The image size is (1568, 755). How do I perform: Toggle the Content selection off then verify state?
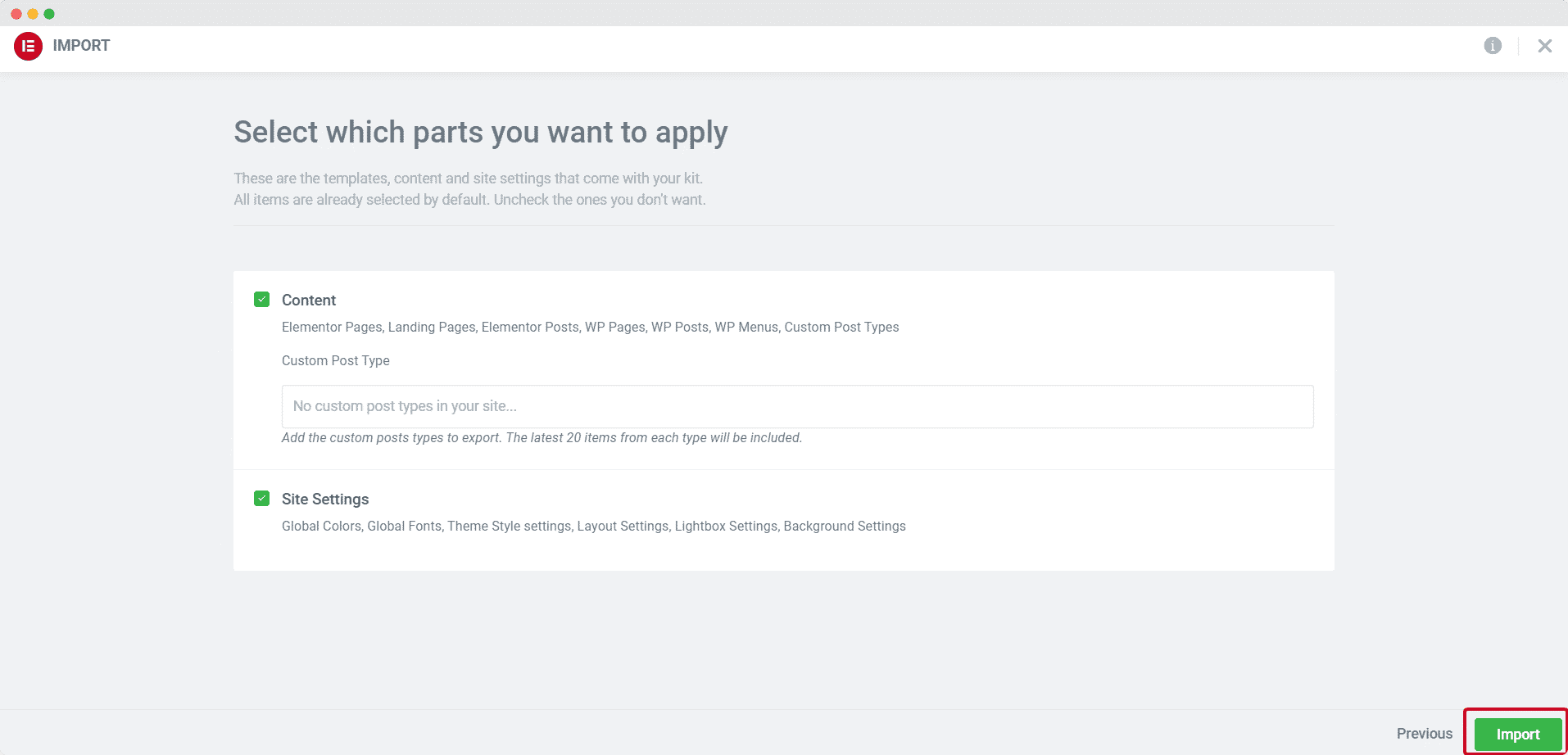tap(261, 300)
